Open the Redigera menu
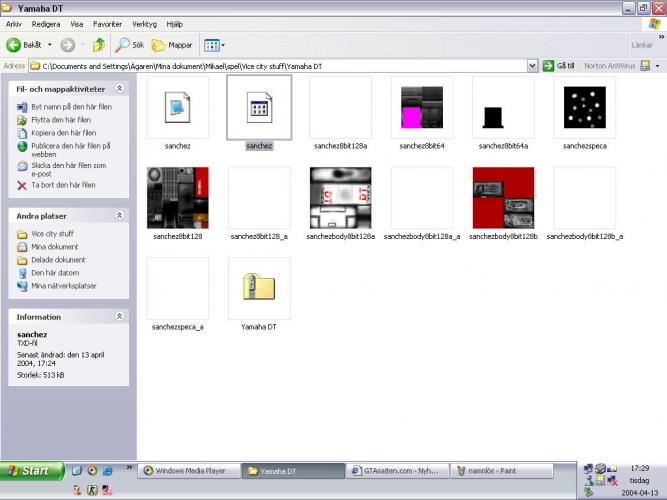The image size is (667, 500). (x=46, y=24)
